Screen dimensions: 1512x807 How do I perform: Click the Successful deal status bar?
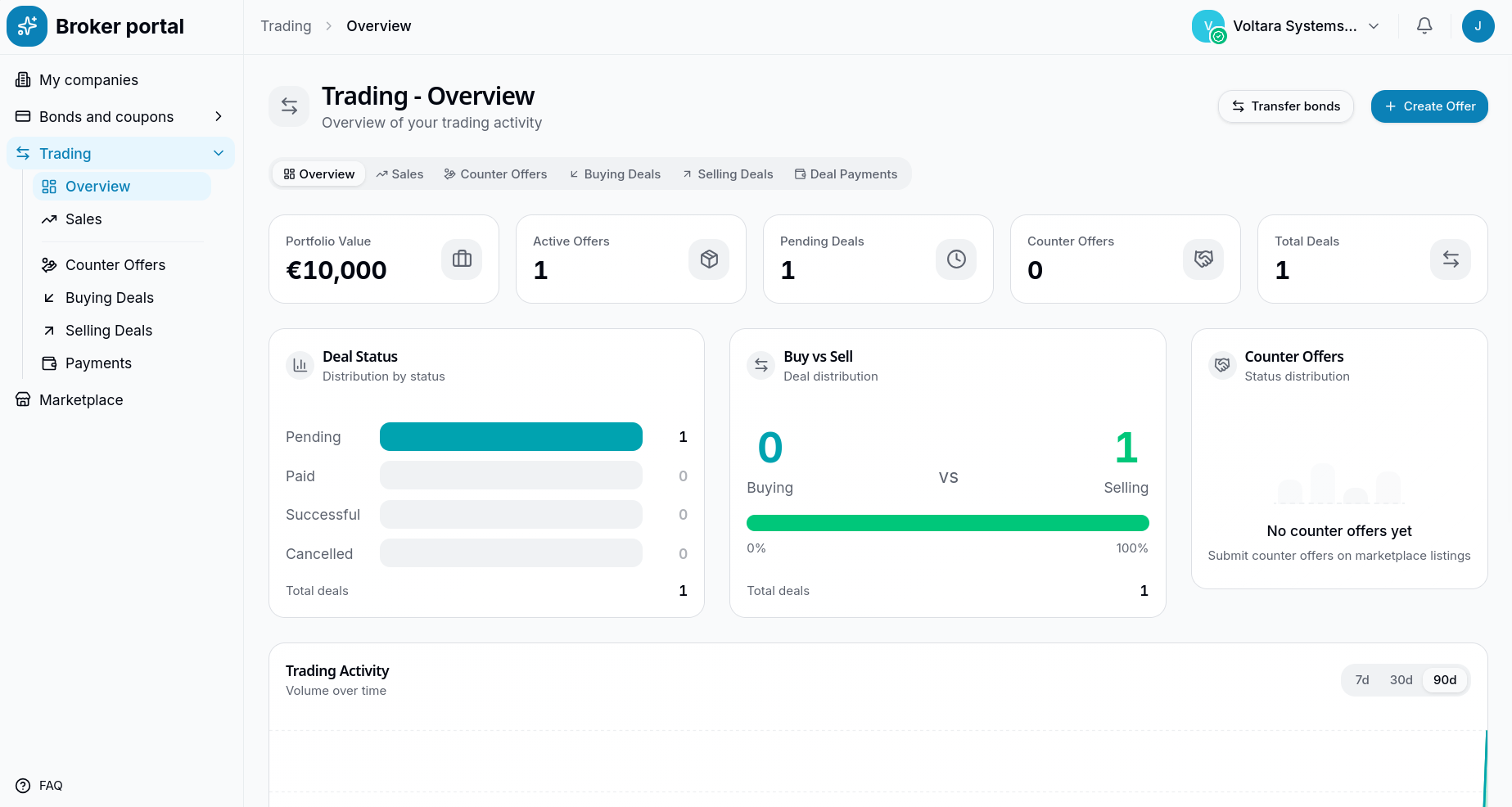point(511,514)
